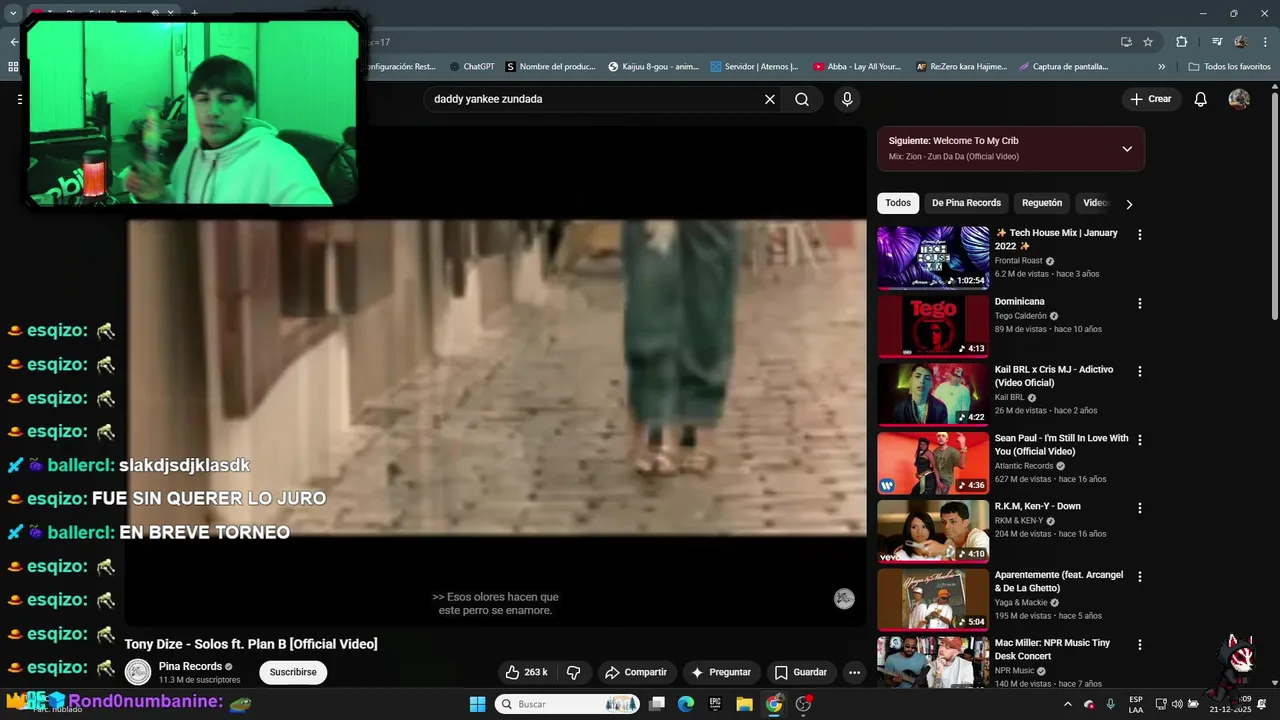Save video with Guardar button
Viewport: 1280px width, 720px height.
click(x=801, y=672)
